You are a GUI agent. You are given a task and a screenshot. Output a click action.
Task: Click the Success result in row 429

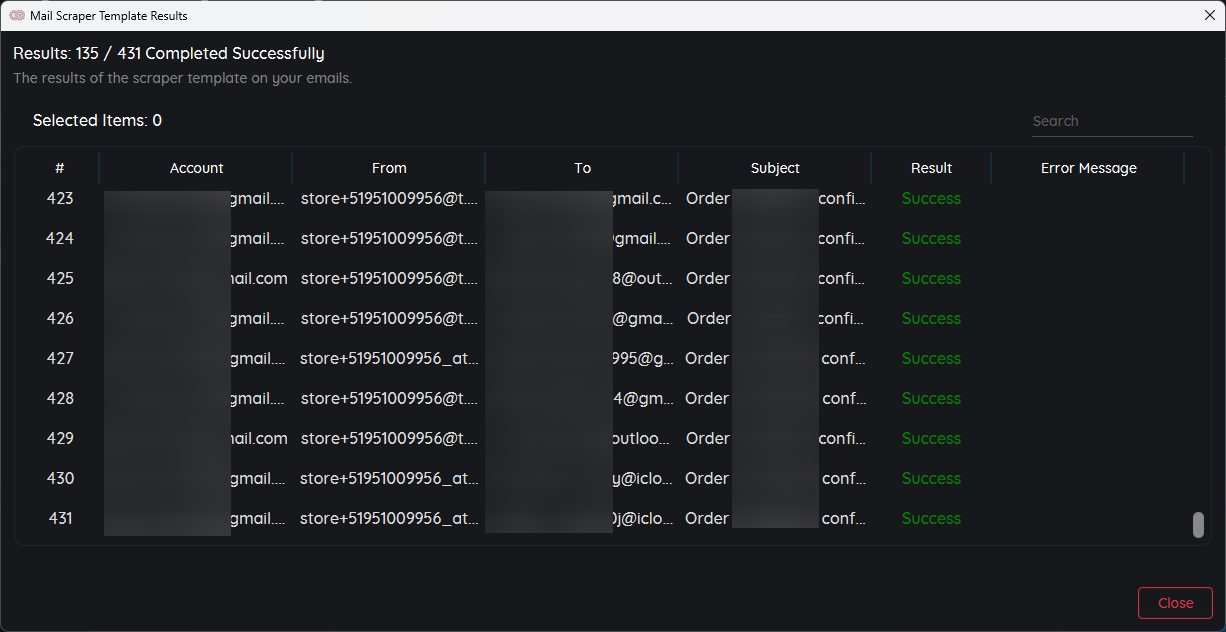pos(931,438)
